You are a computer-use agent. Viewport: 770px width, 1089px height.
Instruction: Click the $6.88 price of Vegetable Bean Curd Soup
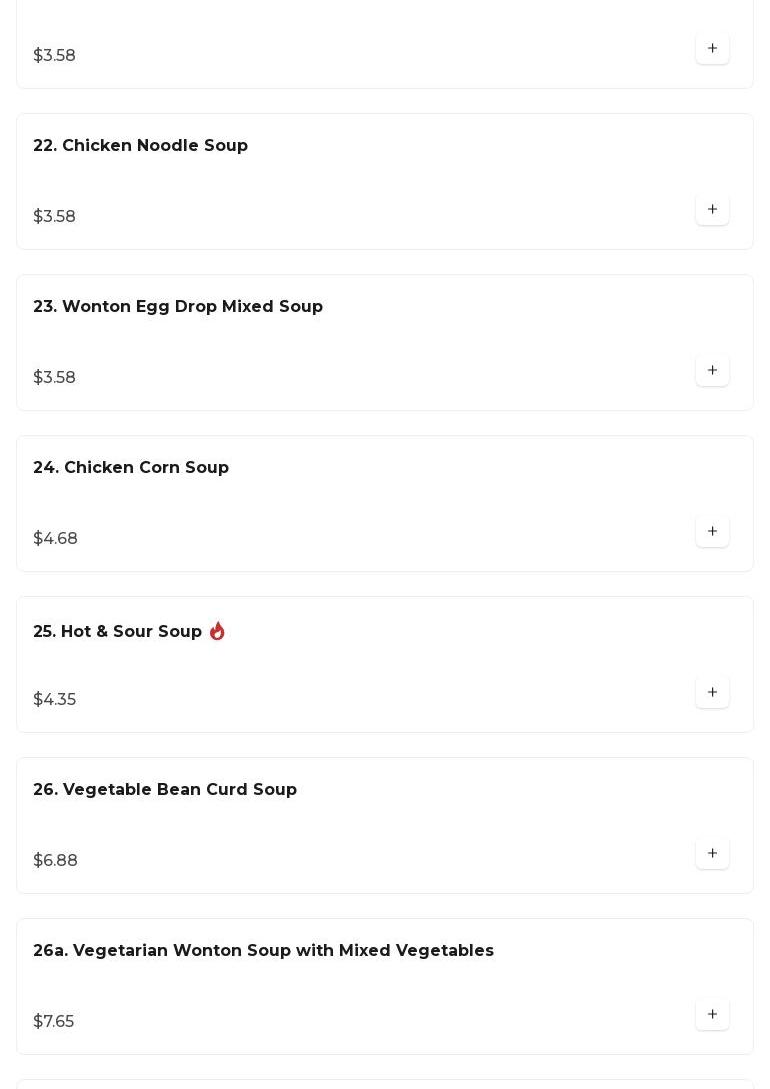pyautogui.click(x=56, y=861)
